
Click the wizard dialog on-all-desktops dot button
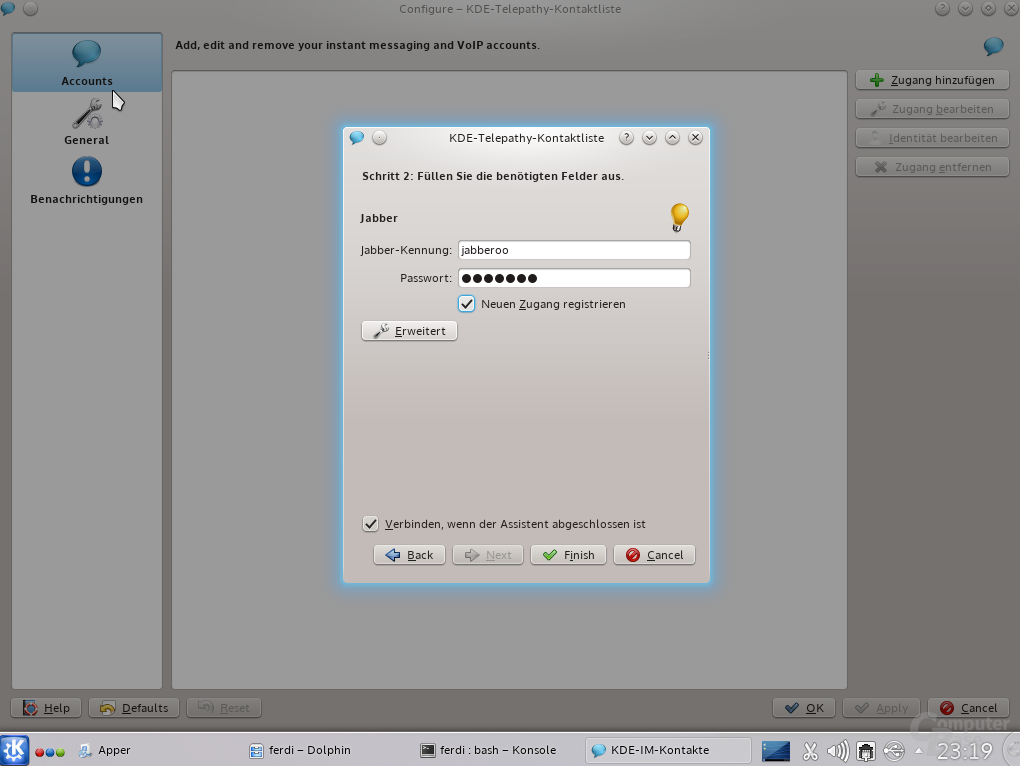pyautogui.click(x=379, y=138)
